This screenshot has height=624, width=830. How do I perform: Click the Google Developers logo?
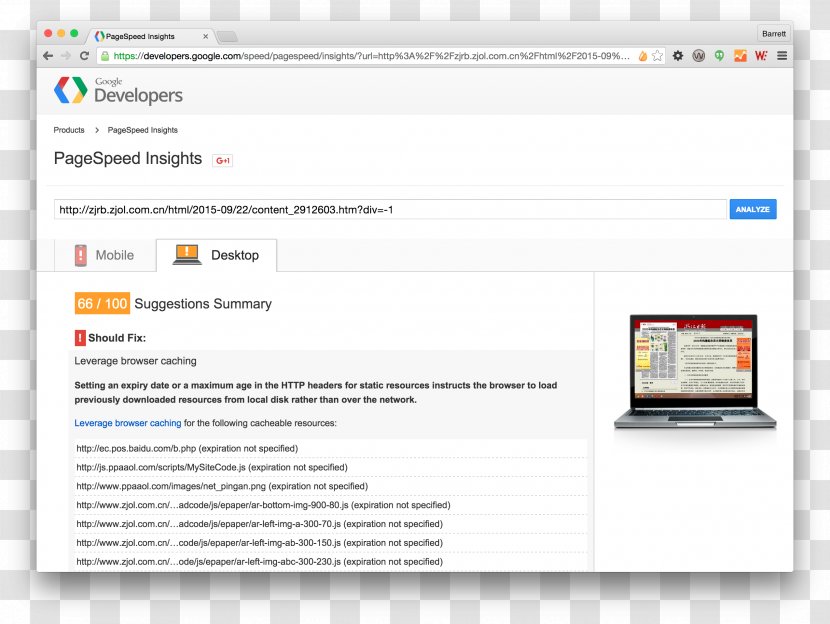coord(118,91)
